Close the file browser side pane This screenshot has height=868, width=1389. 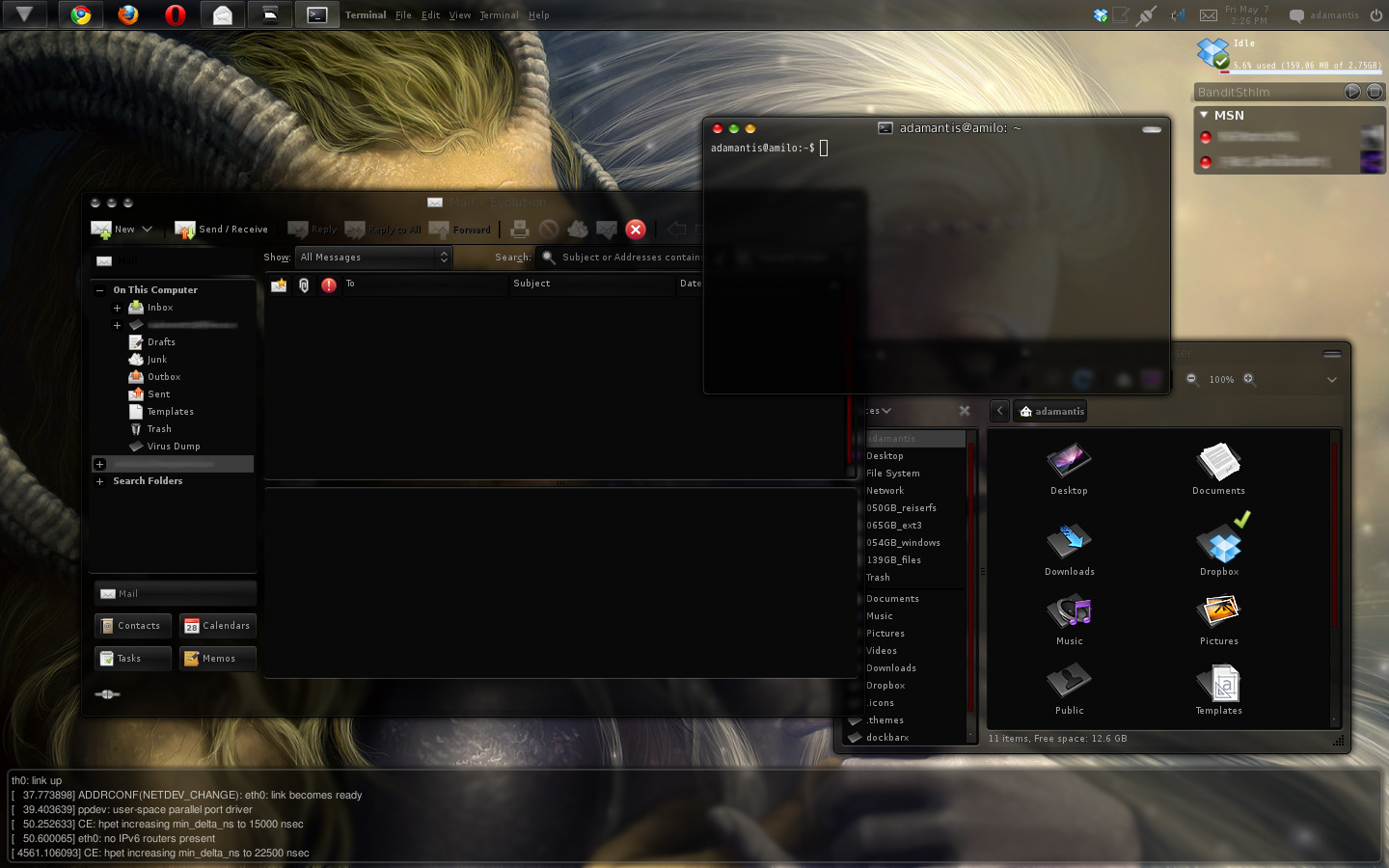[x=965, y=411]
